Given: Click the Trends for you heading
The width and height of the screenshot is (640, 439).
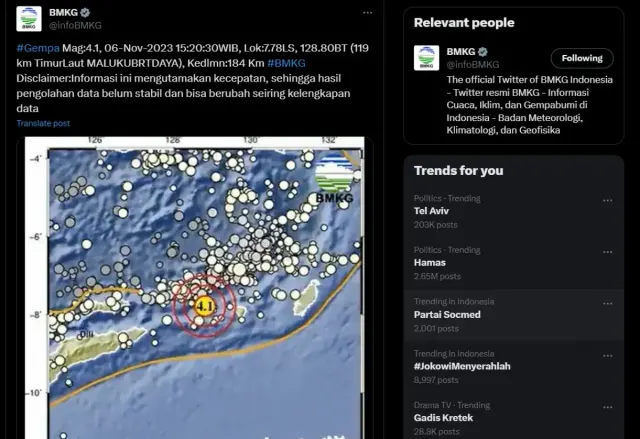Looking at the screenshot, I should [x=458, y=171].
